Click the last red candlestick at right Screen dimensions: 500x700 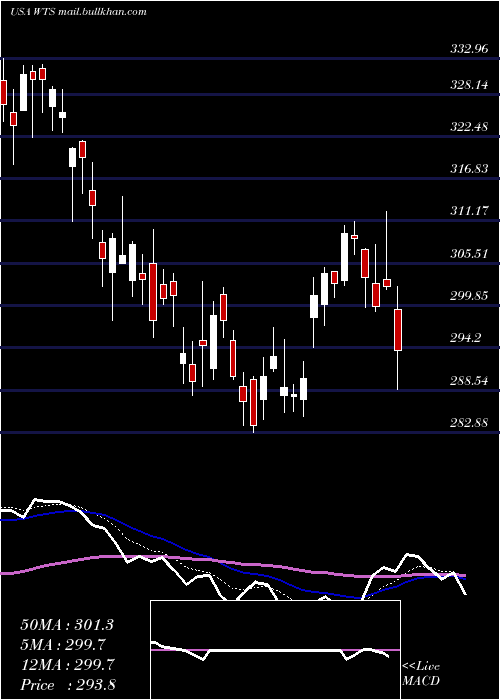(398, 330)
